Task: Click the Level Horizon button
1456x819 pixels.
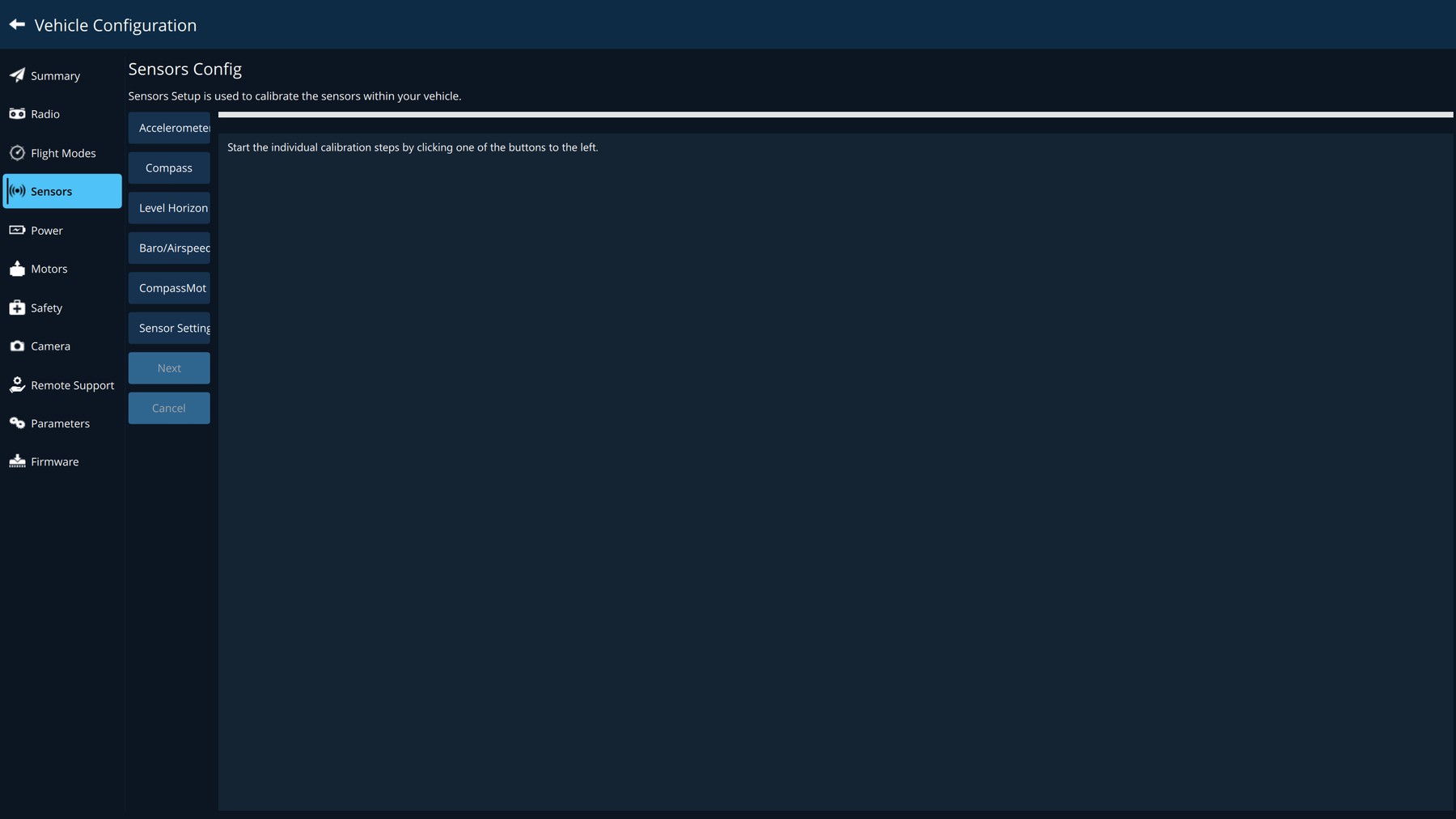Action: (169, 208)
